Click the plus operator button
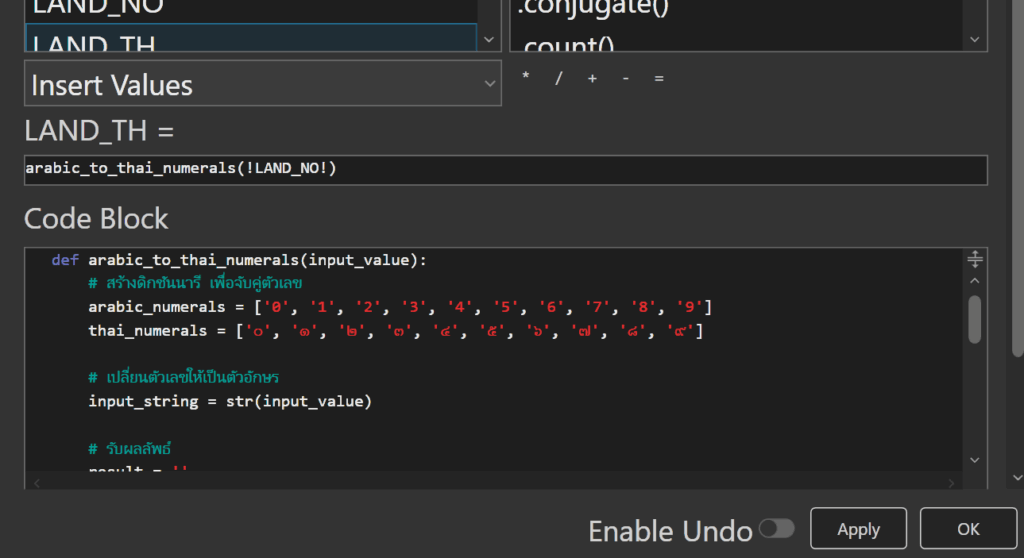Image resolution: width=1024 pixels, height=558 pixels. coord(592,79)
